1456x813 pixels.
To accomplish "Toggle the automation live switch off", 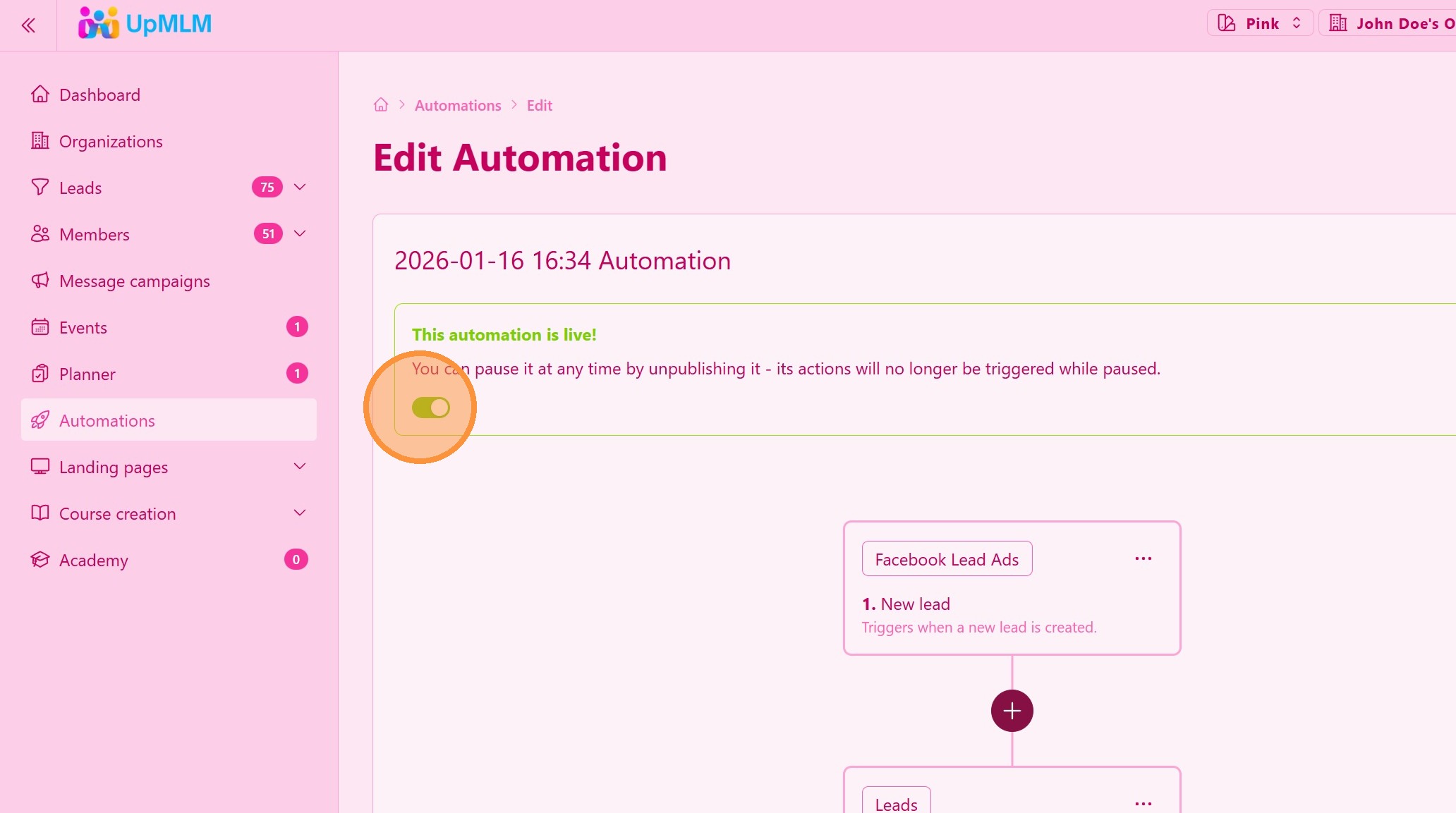I will pos(431,408).
